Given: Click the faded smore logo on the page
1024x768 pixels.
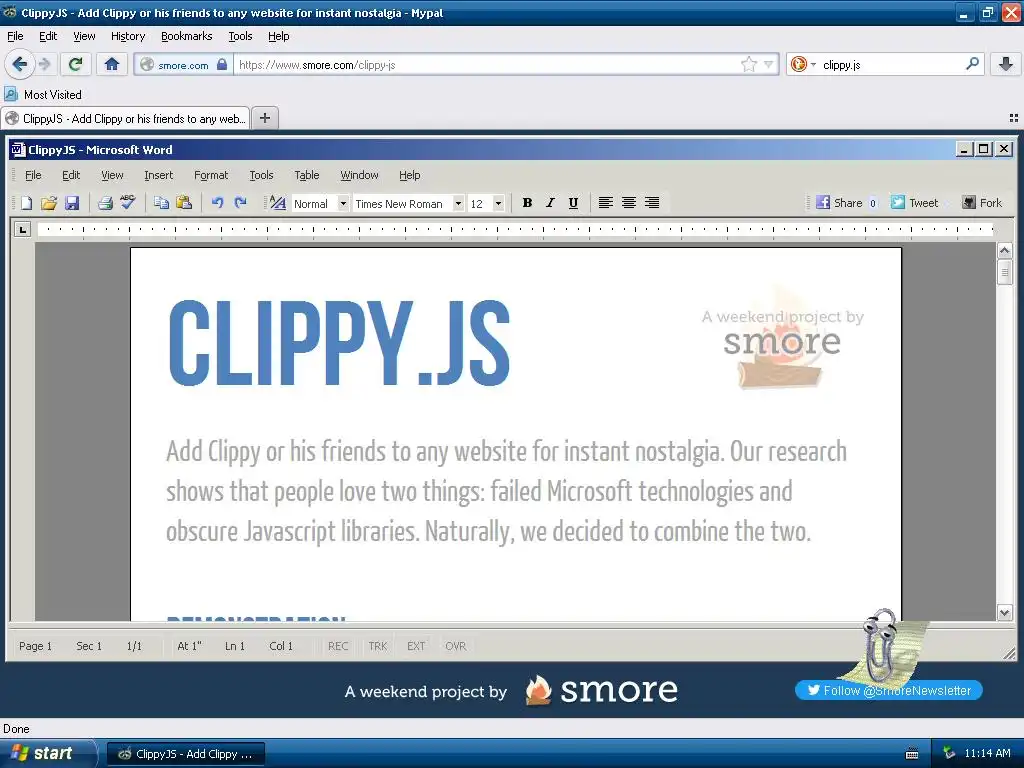Looking at the screenshot, I should click(x=782, y=341).
